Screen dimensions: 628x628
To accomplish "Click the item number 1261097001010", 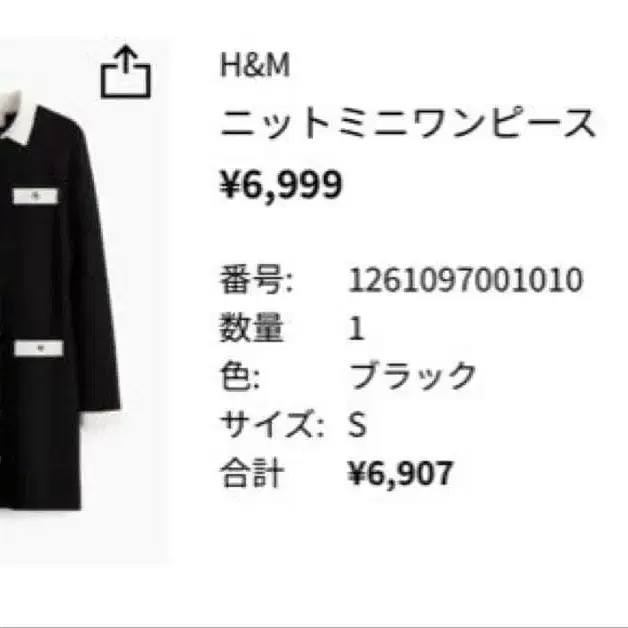I will click(466, 280).
